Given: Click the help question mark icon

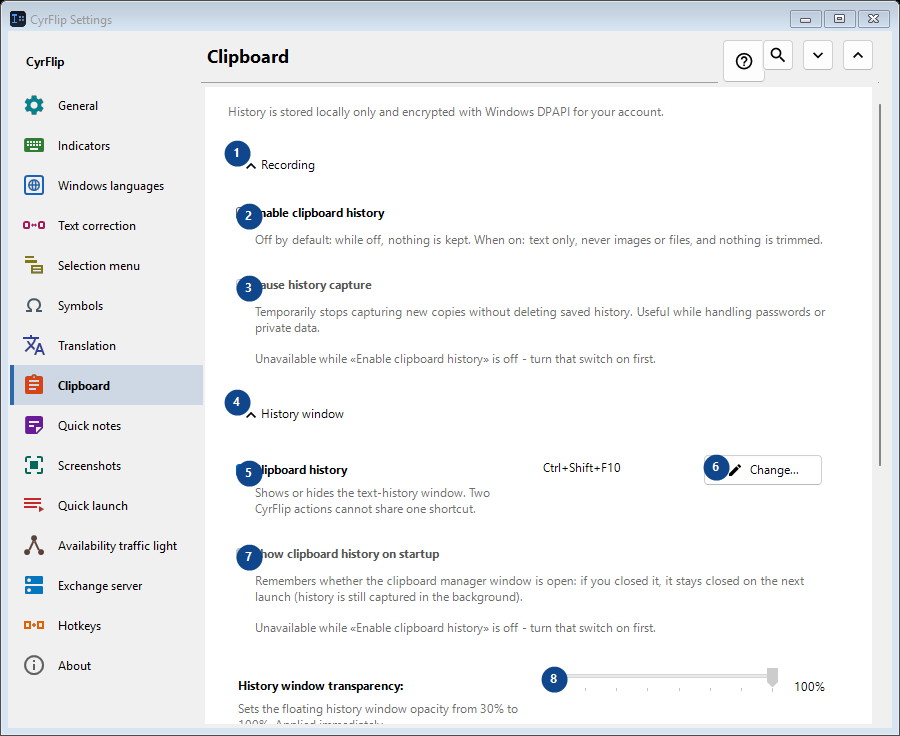Looking at the screenshot, I should click(x=744, y=61).
